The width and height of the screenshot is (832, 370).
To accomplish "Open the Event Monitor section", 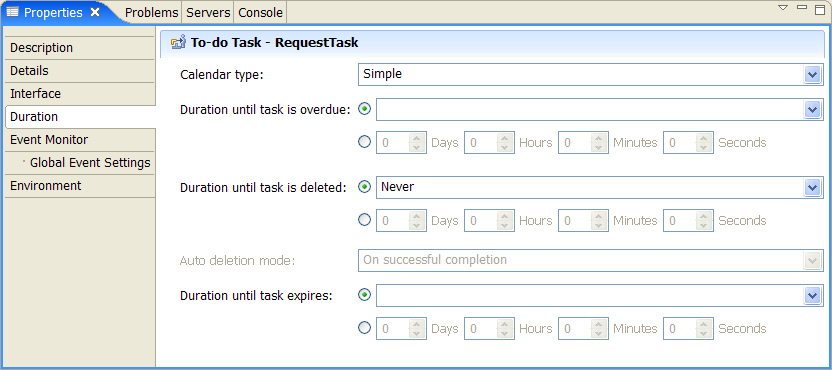I will 80,140.
